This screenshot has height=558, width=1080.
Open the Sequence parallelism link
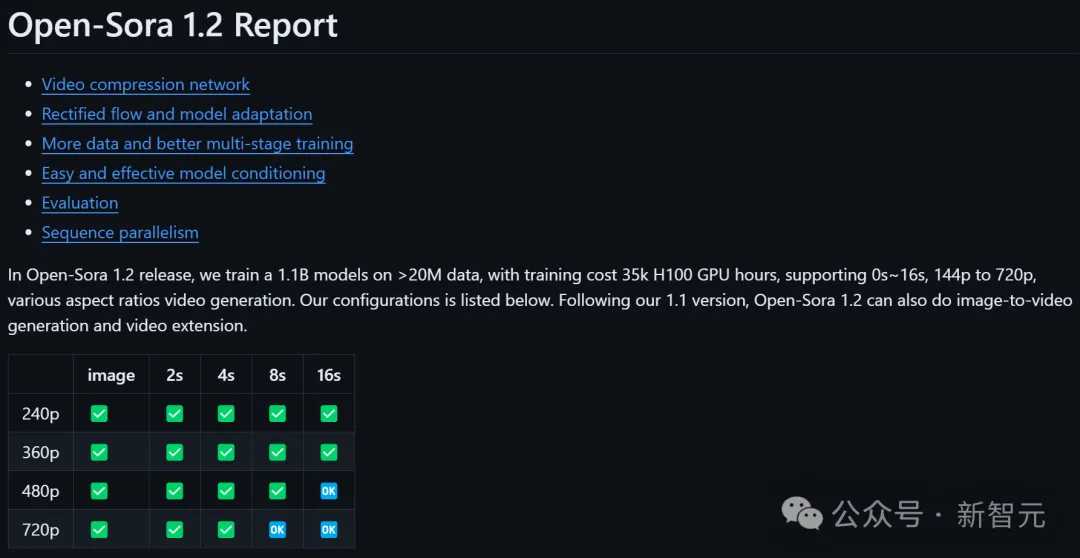pyautogui.click(x=121, y=233)
